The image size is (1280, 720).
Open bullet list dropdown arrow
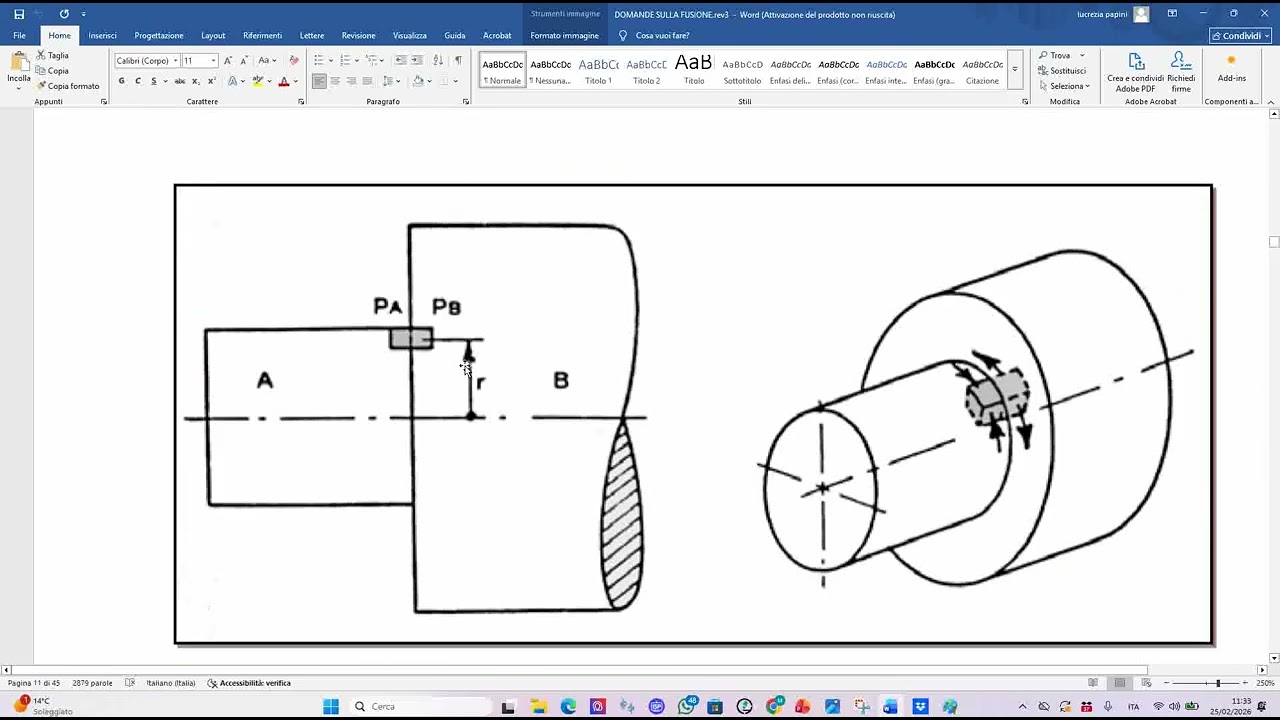[331, 61]
